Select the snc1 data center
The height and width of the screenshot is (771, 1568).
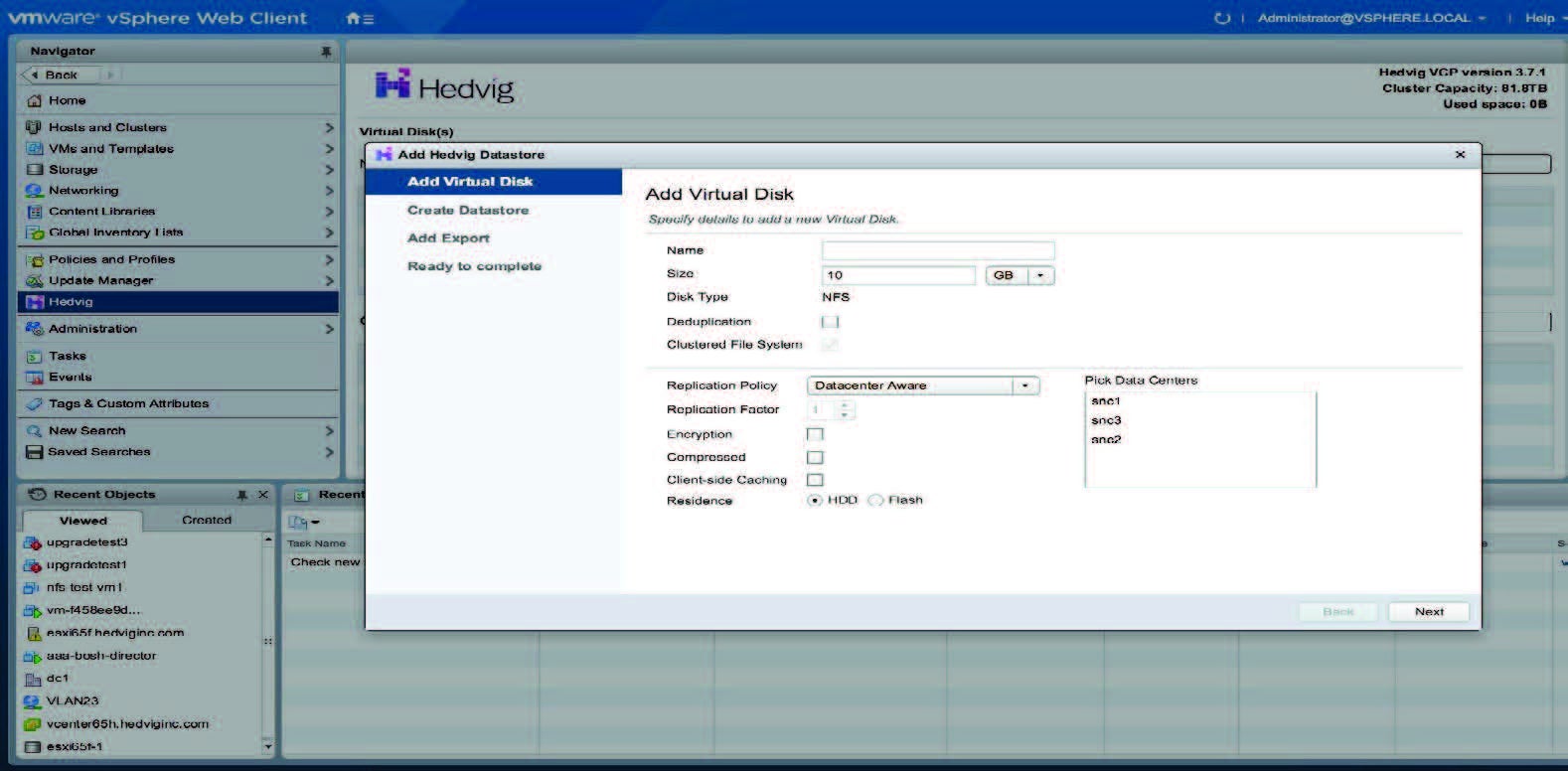pyautogui.click(x=1105, y=401)
